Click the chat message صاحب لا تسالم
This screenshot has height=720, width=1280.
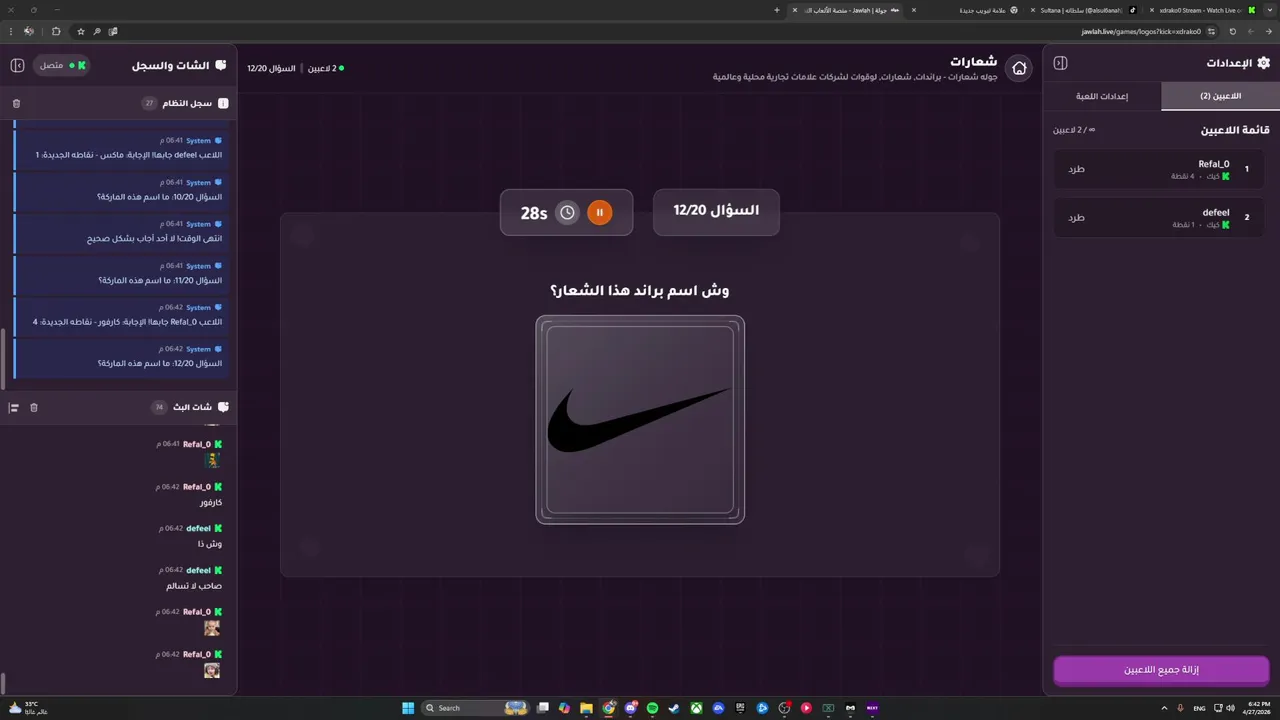(x=194, y=586)
